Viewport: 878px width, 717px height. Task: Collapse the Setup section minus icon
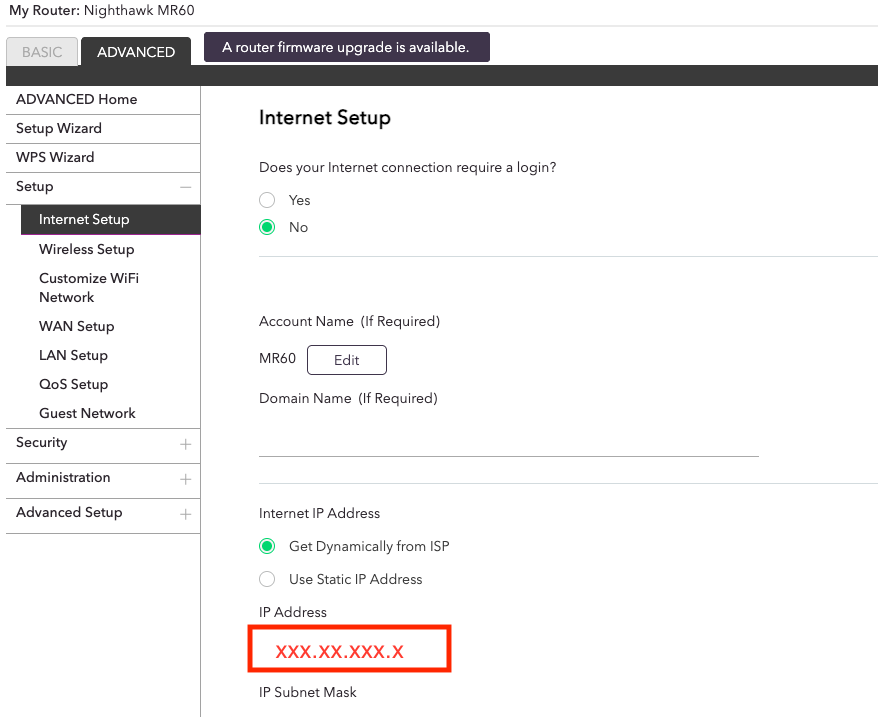185,187
